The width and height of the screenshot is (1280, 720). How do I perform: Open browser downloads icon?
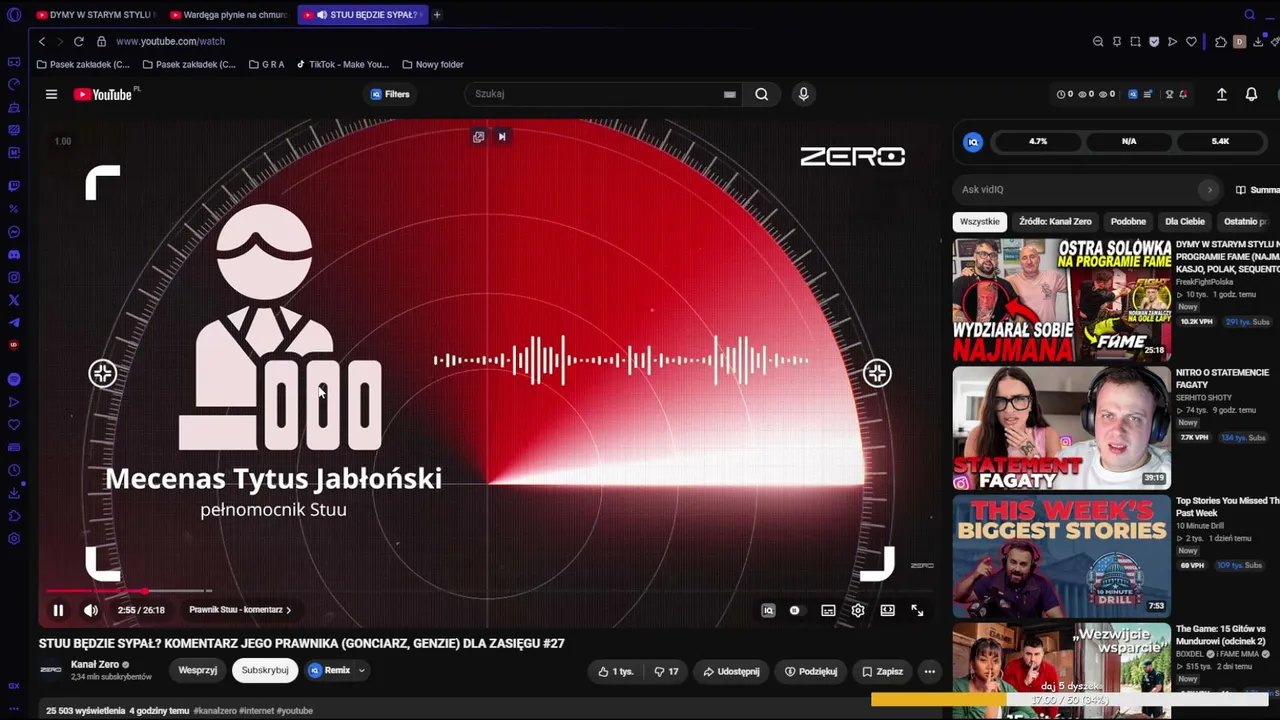point(1258,42)
